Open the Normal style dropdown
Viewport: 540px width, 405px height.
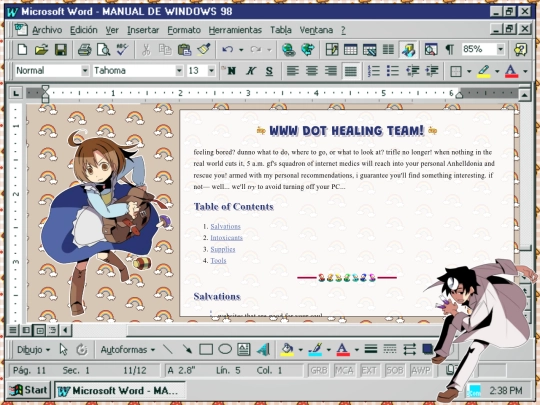[x=85, y=71]
